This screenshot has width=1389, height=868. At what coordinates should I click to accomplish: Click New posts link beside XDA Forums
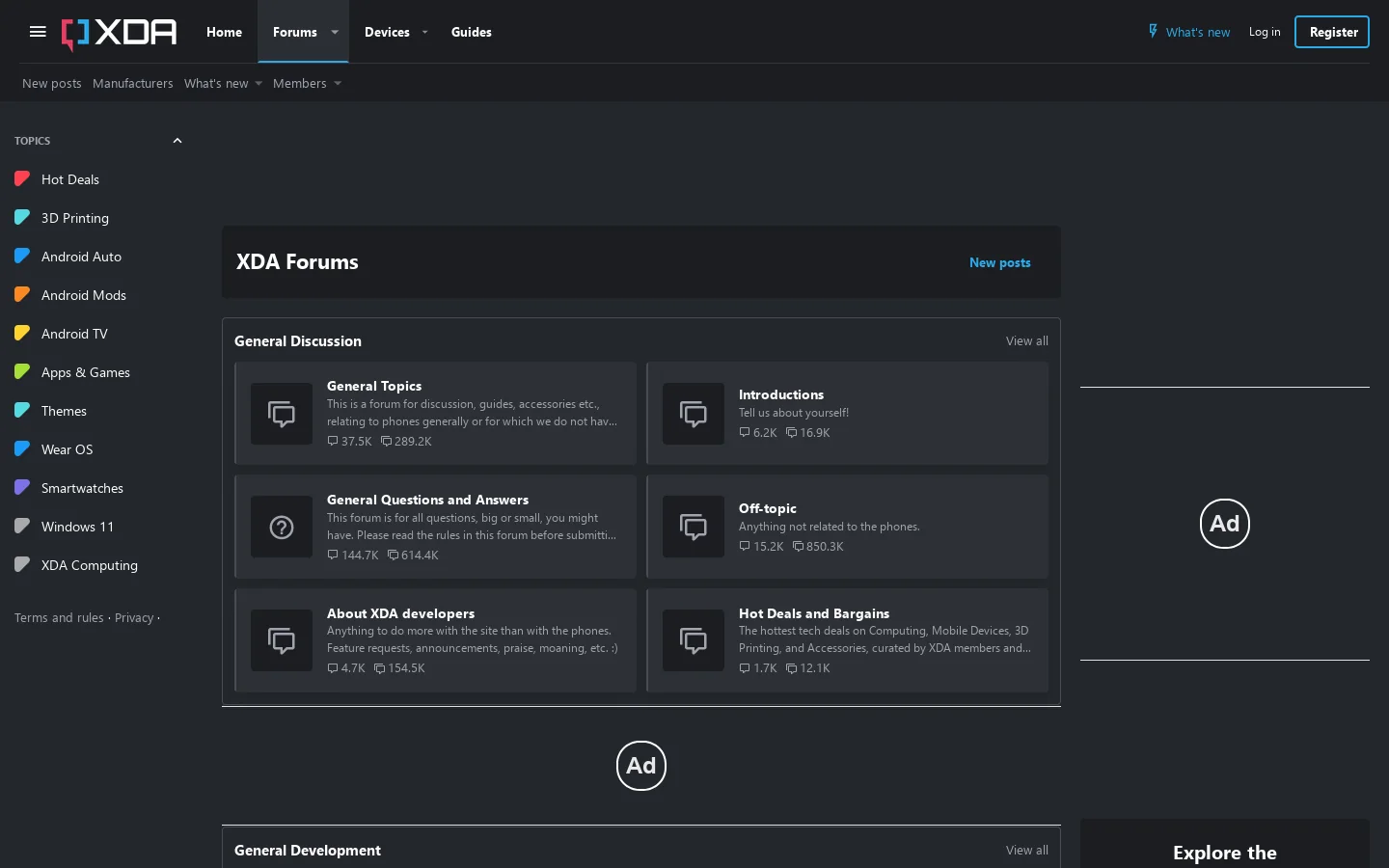pyautogui.click(x=1000, y=262)
